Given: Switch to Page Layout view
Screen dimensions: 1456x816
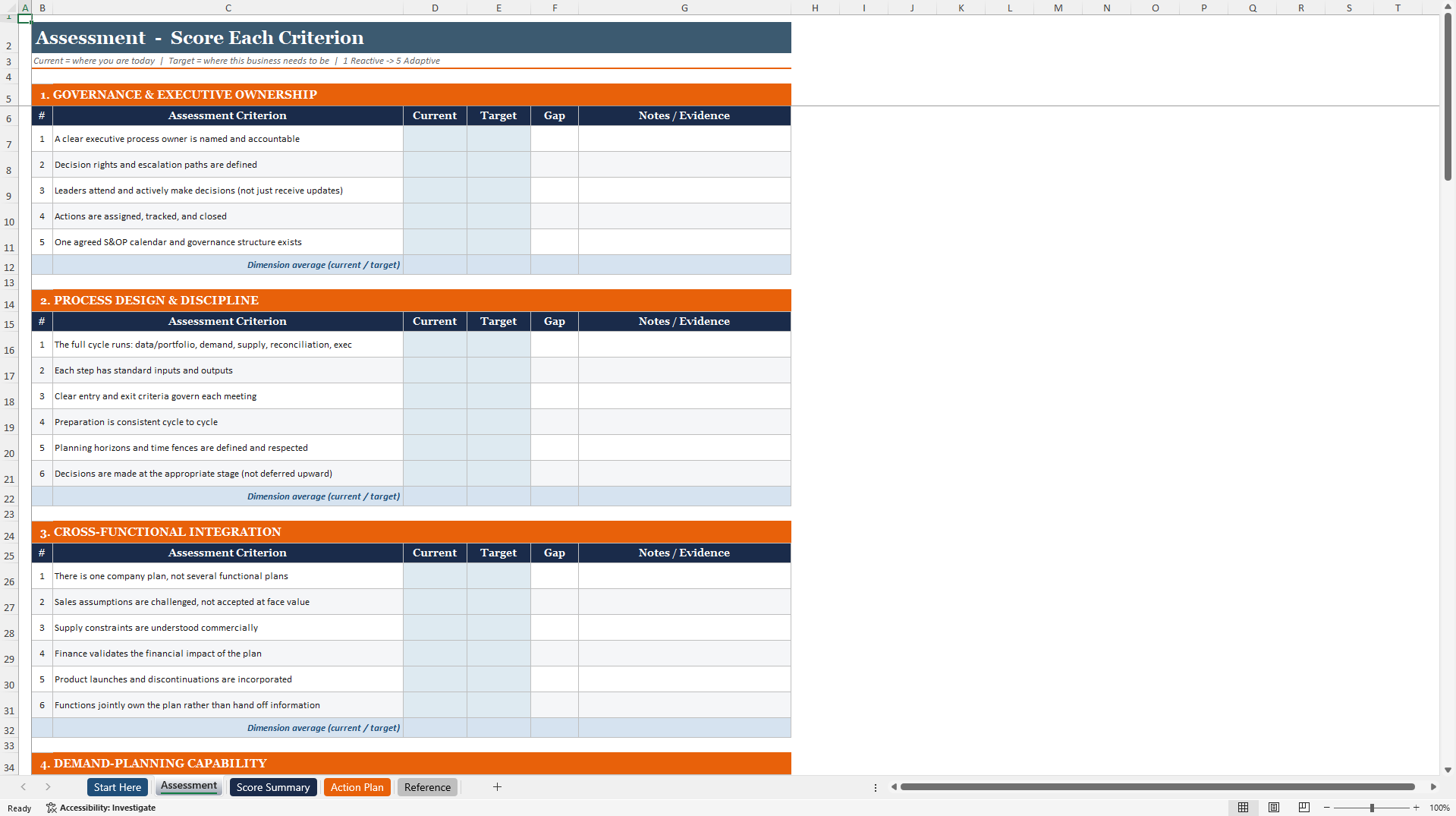Looking at the screenshot, I should point(1274,808).
